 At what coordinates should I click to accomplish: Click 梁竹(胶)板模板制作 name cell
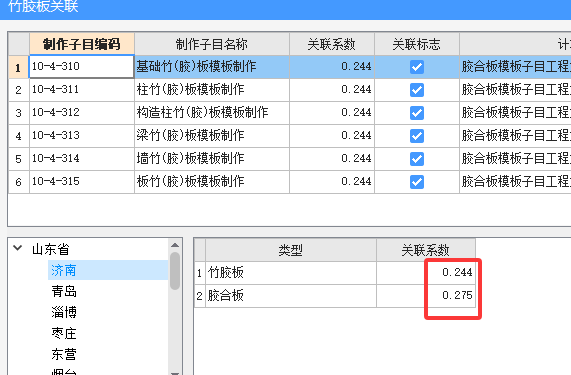212,136
